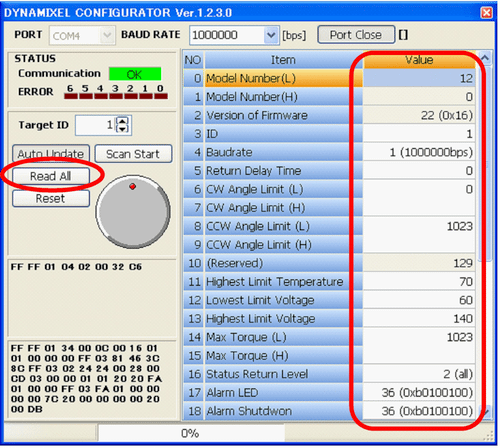Image resolution: width=500 pixels, height=448 pixels.
Task: Increase Target ID with up stepper arrow
Action: [123, 121]
